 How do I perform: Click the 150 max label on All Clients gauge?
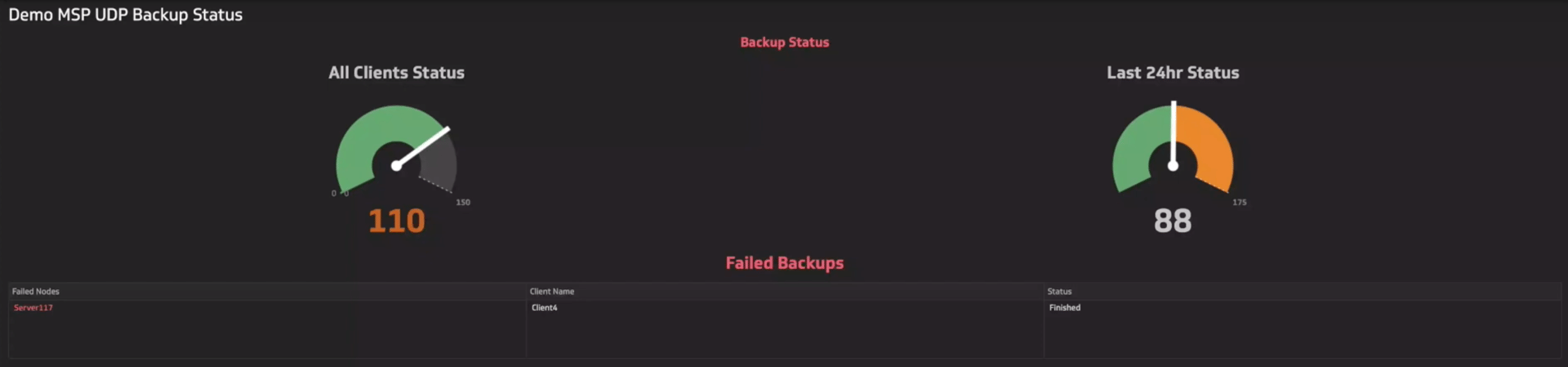tap(463, 202)
